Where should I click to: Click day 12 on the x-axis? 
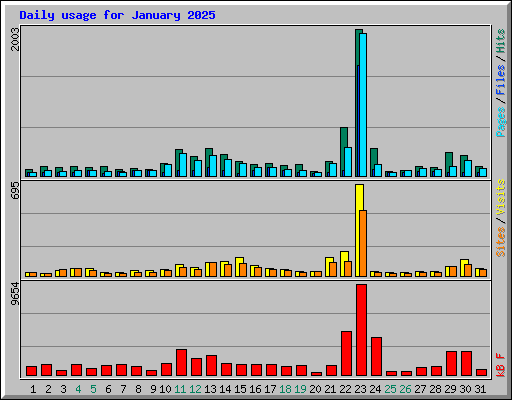(x=195, y=389)
